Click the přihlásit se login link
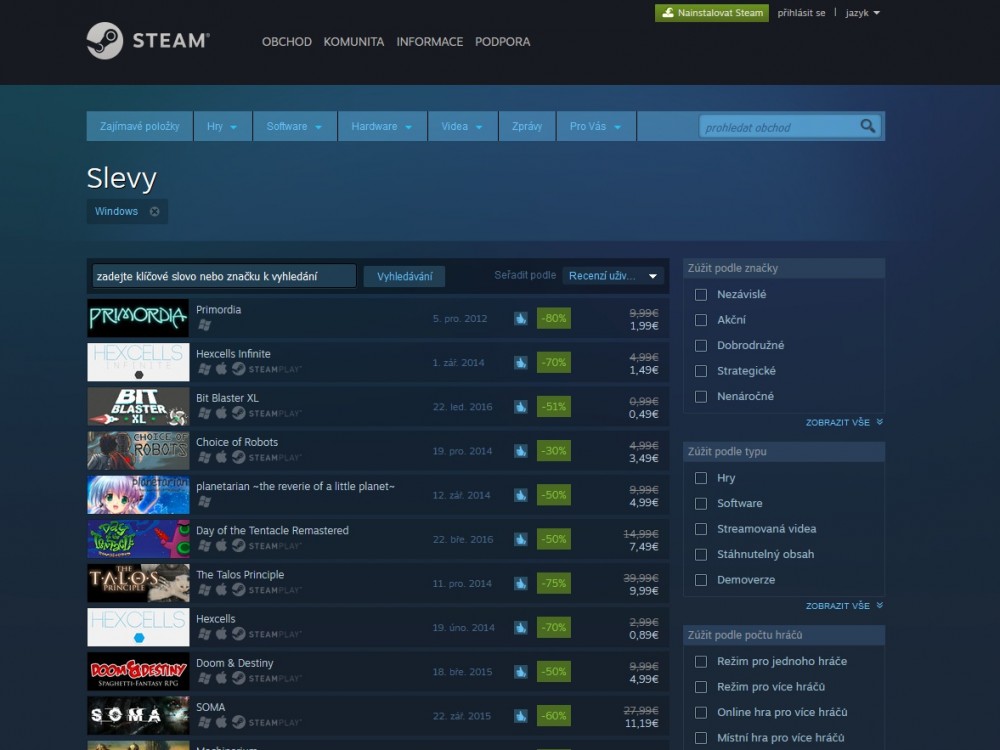 pos(801,13)
